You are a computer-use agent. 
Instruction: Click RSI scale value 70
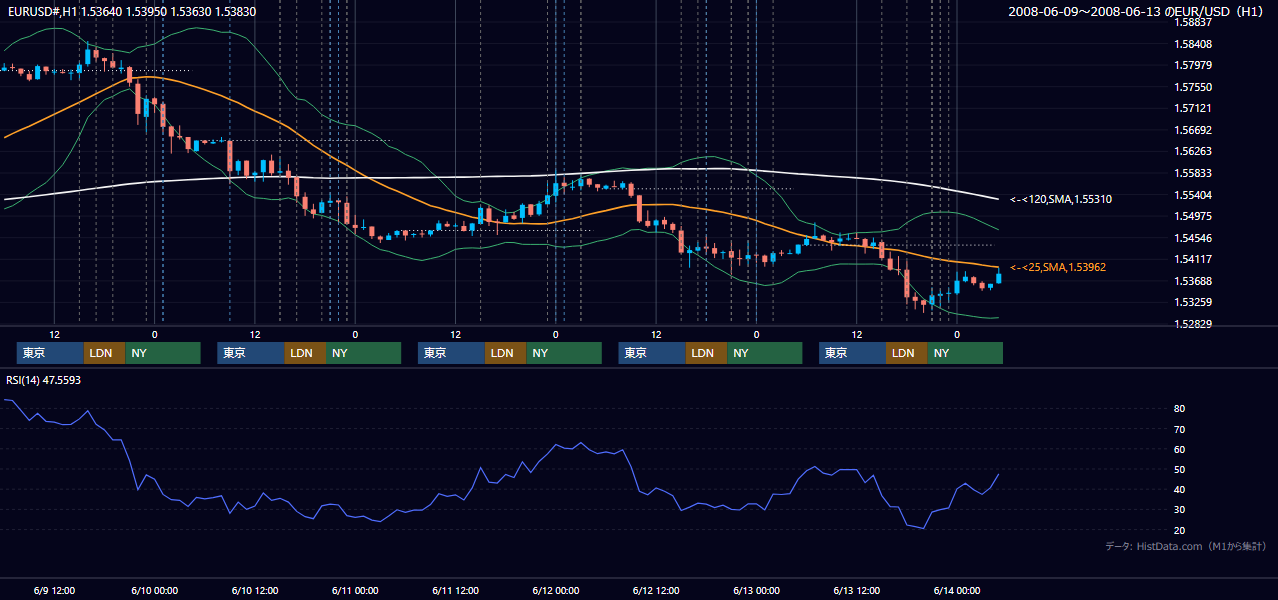coord(1180,429)
